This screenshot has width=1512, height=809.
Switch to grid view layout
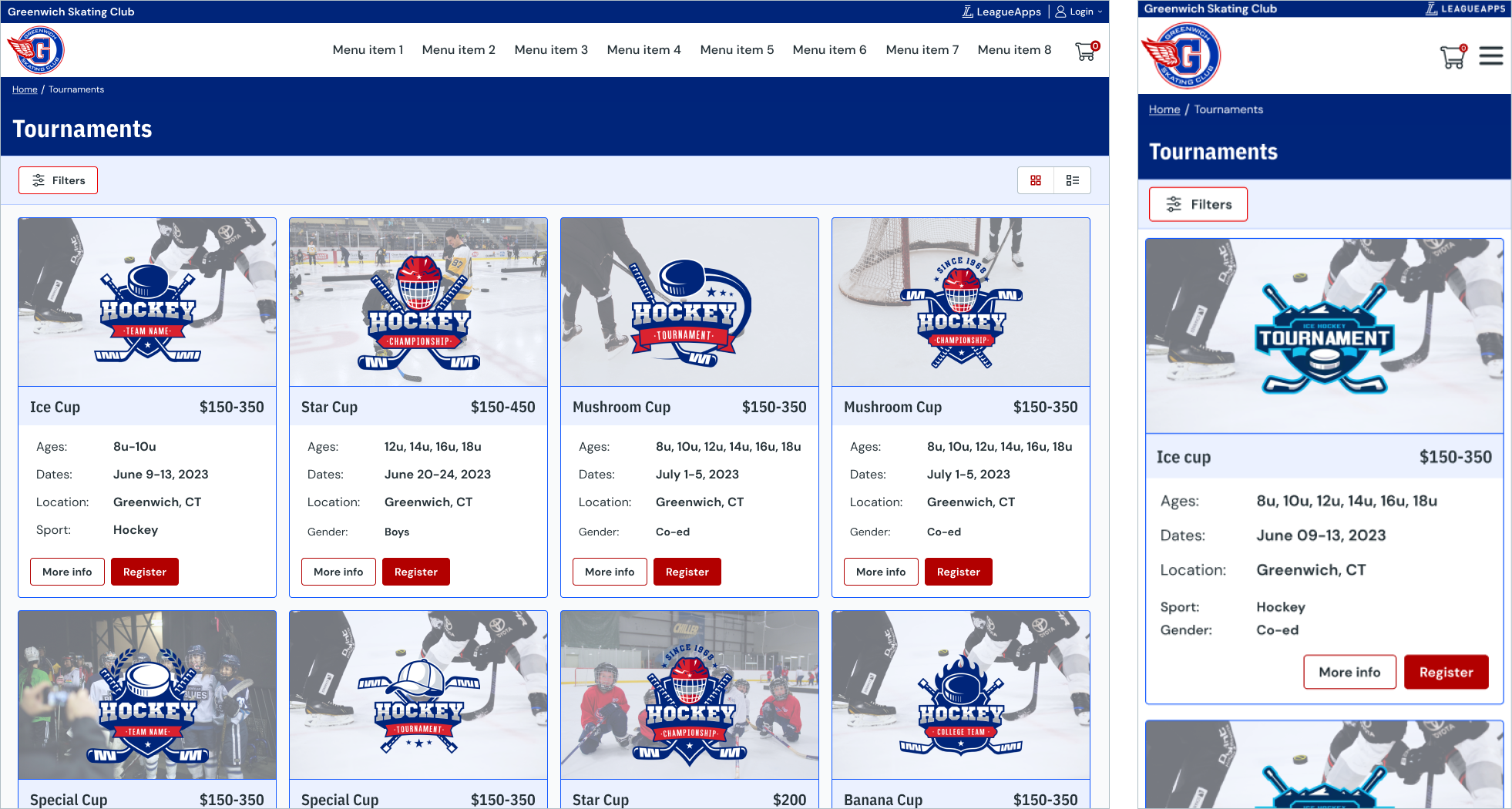[1036, 180]
